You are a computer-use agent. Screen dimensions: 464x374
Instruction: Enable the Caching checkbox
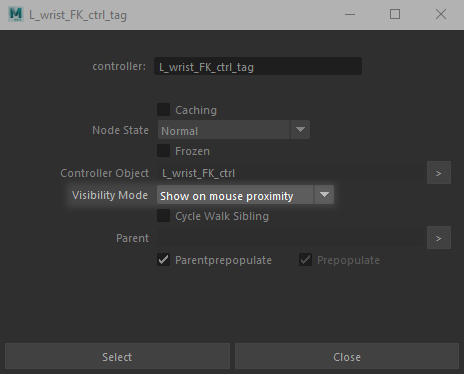(163, 110)
